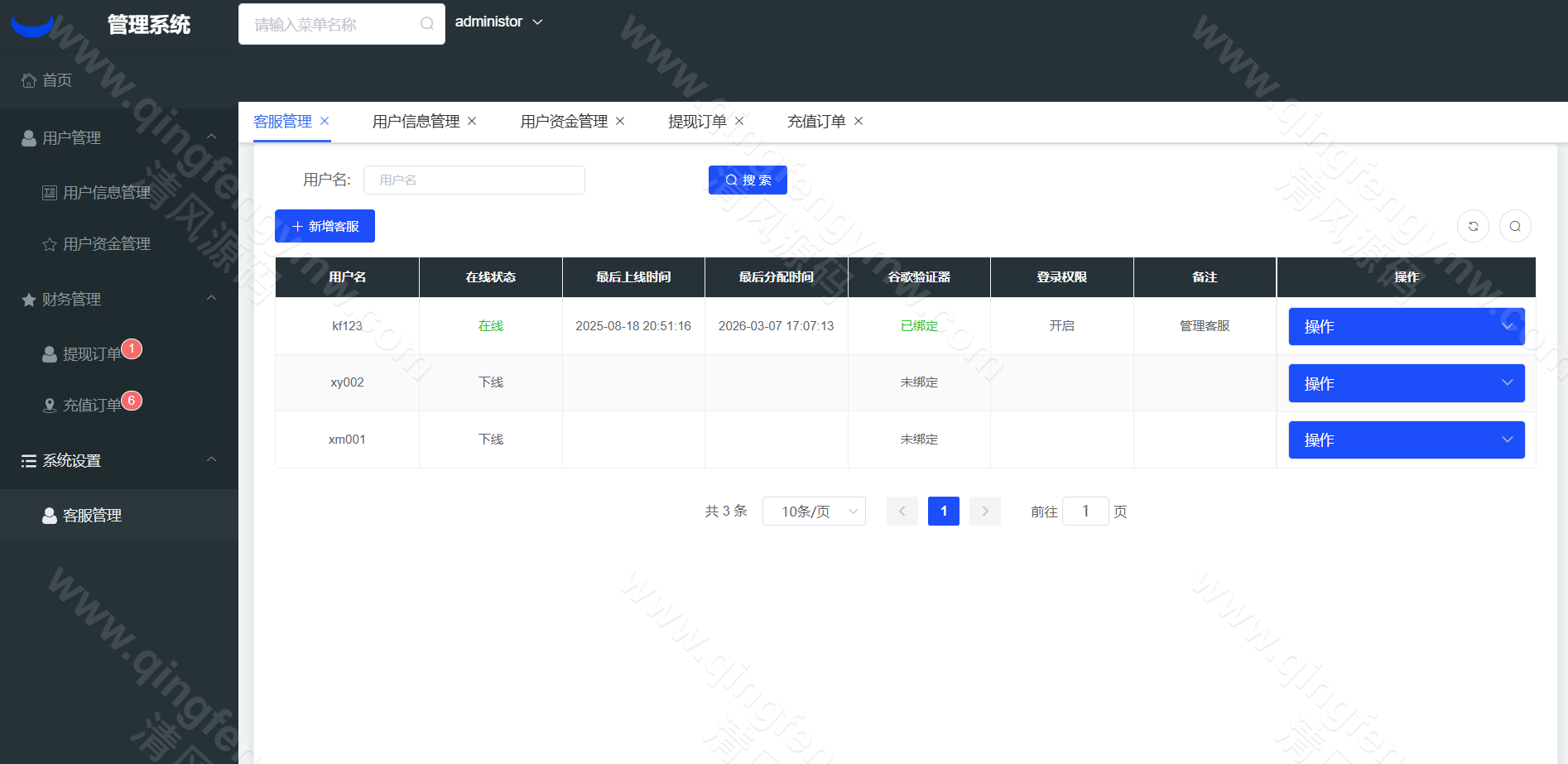Go to the next page arrow
This screenshot has height=764, width=1568.
tap(985, 512)
